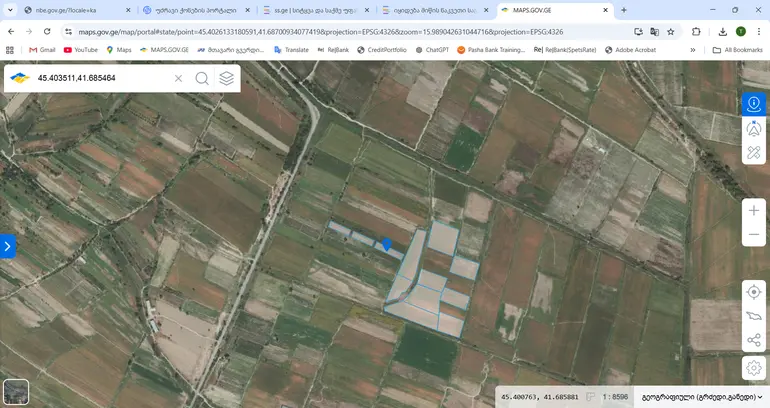Open a new browser tab
770x408 pixels.
tap(624, 10)
